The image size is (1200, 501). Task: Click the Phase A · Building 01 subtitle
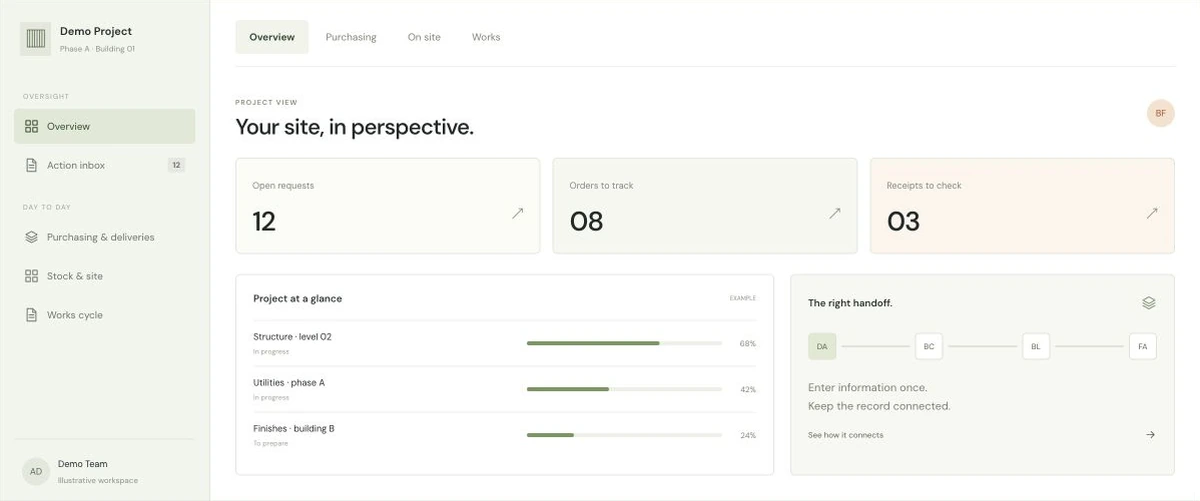97,48
